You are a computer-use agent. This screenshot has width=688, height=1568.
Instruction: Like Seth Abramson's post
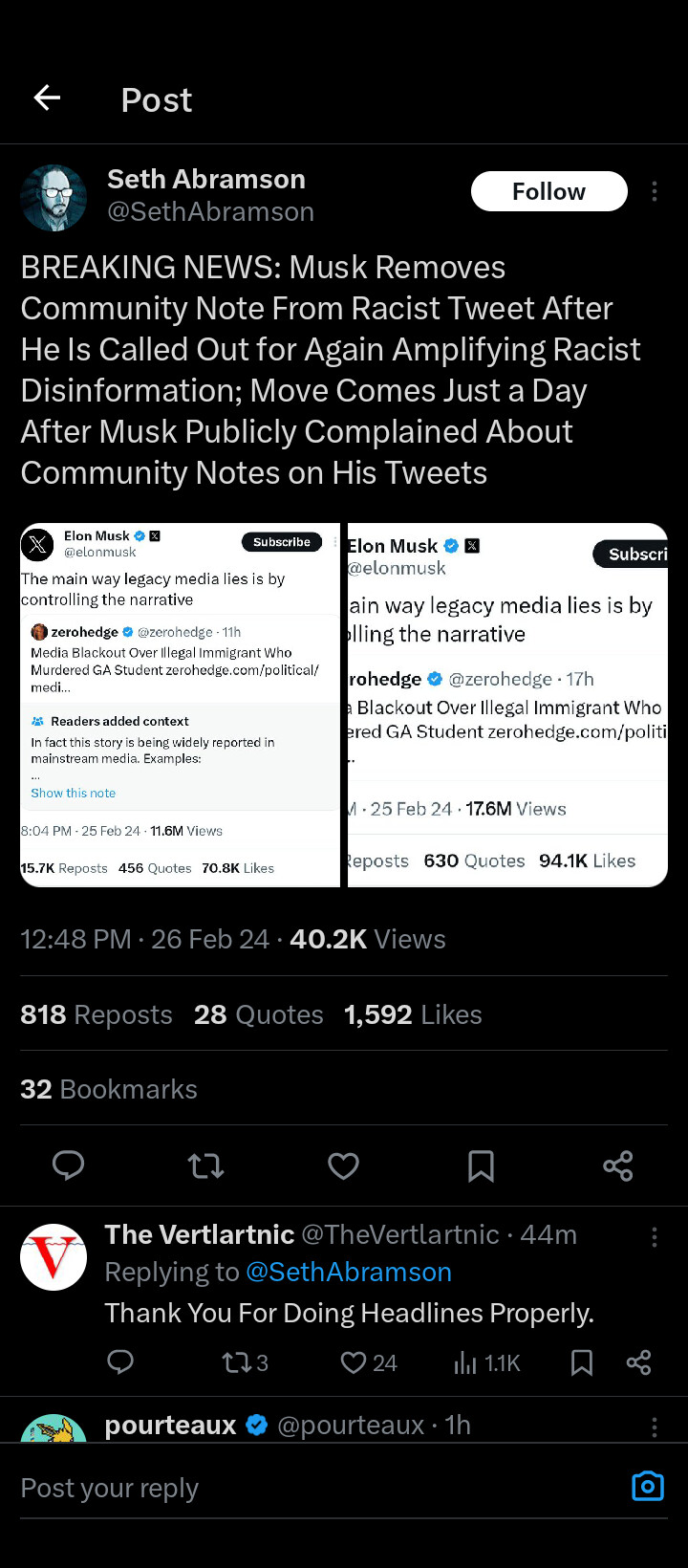(343, 1165)
